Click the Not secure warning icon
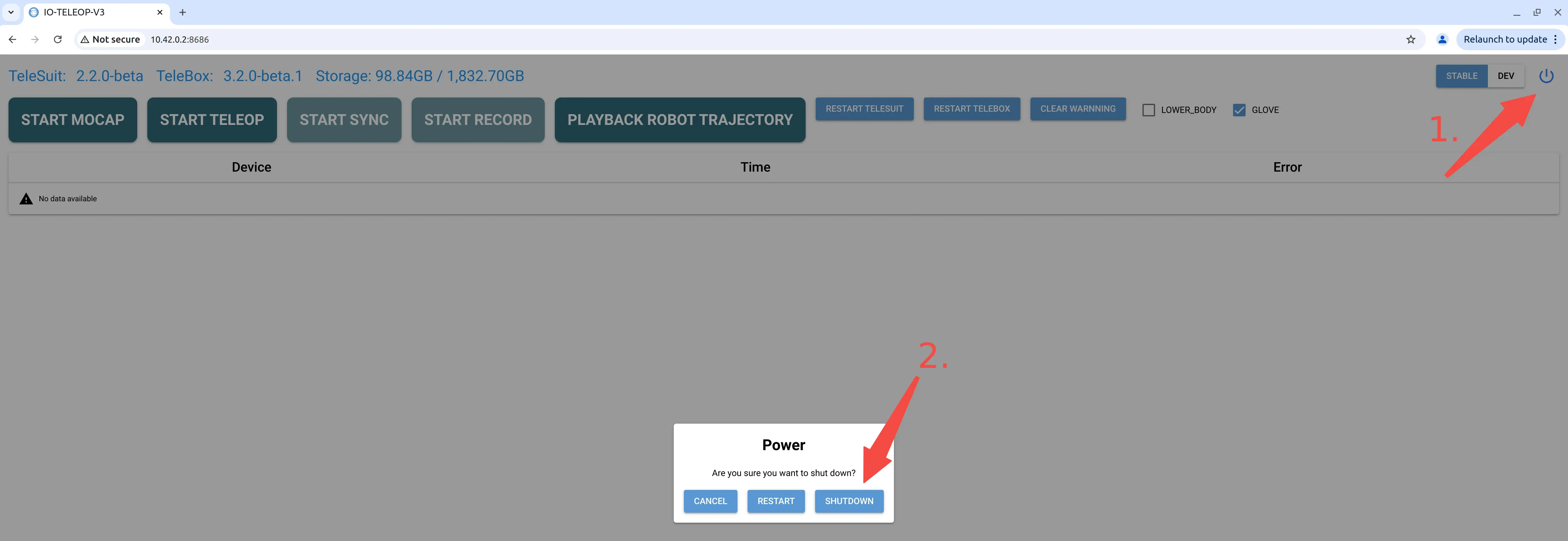The width and height of the screenshot is (1568, 541). click(85, 39)
